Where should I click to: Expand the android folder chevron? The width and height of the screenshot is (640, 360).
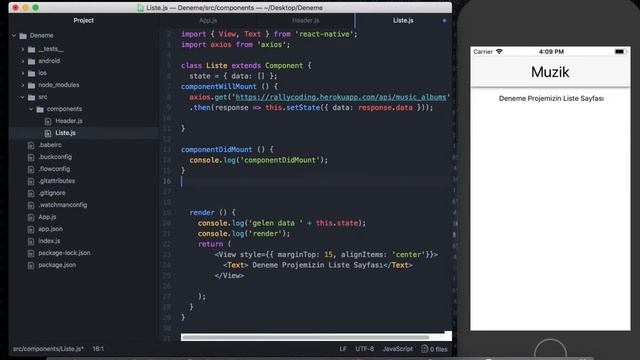pos(23,61)
